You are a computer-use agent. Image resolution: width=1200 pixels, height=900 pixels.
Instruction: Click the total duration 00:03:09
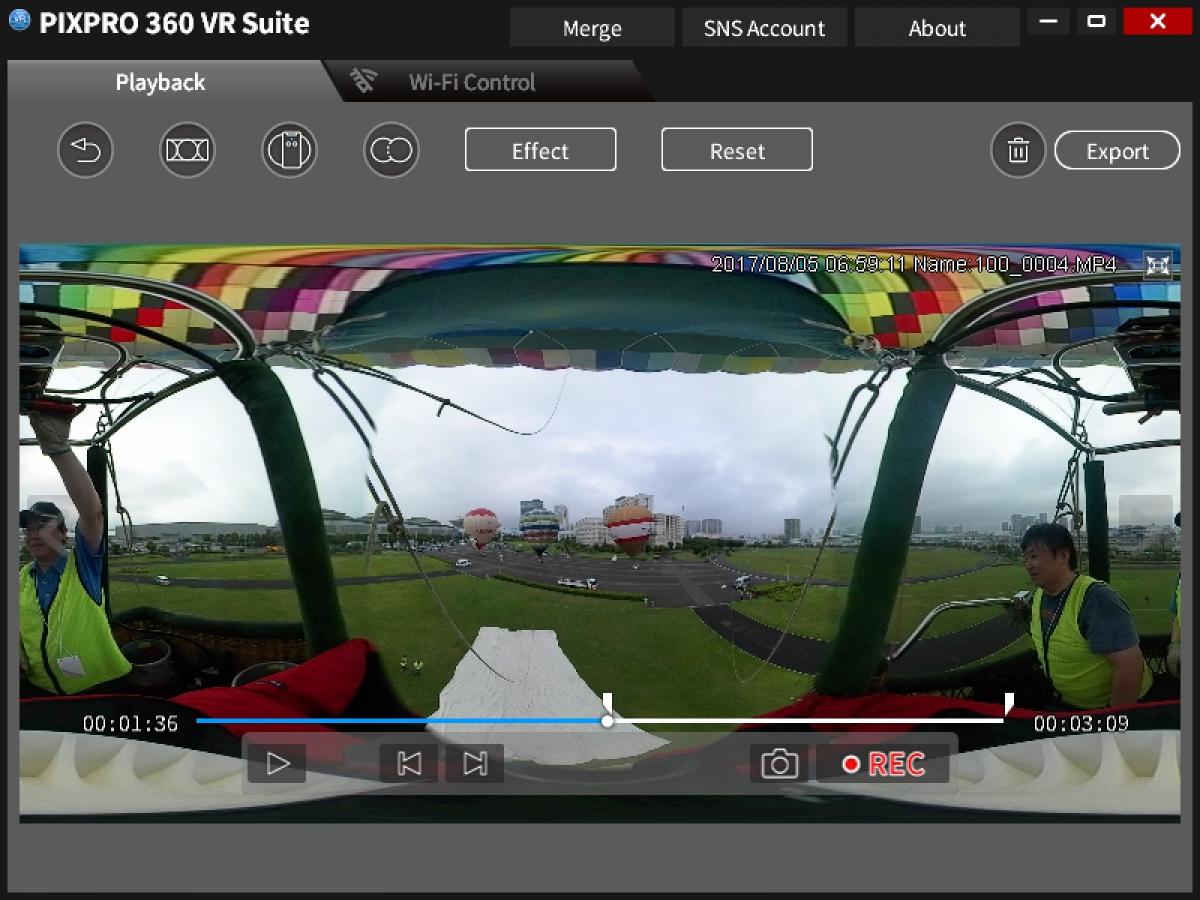[x=1081, y=724]
